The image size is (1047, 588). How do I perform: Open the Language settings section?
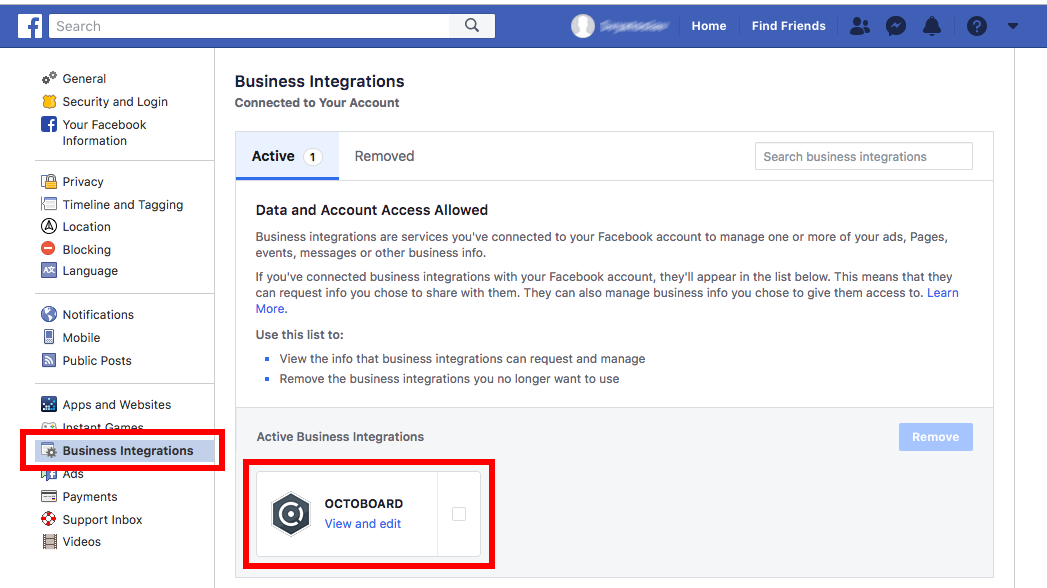tap(90, 271)
